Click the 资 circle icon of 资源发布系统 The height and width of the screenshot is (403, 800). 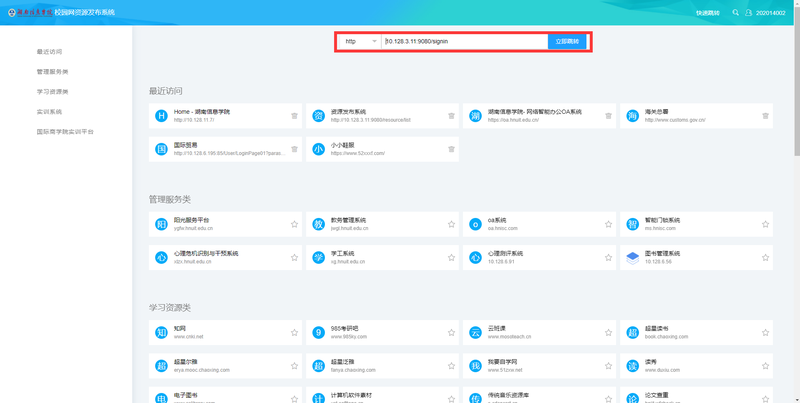(x=318, y=116)
